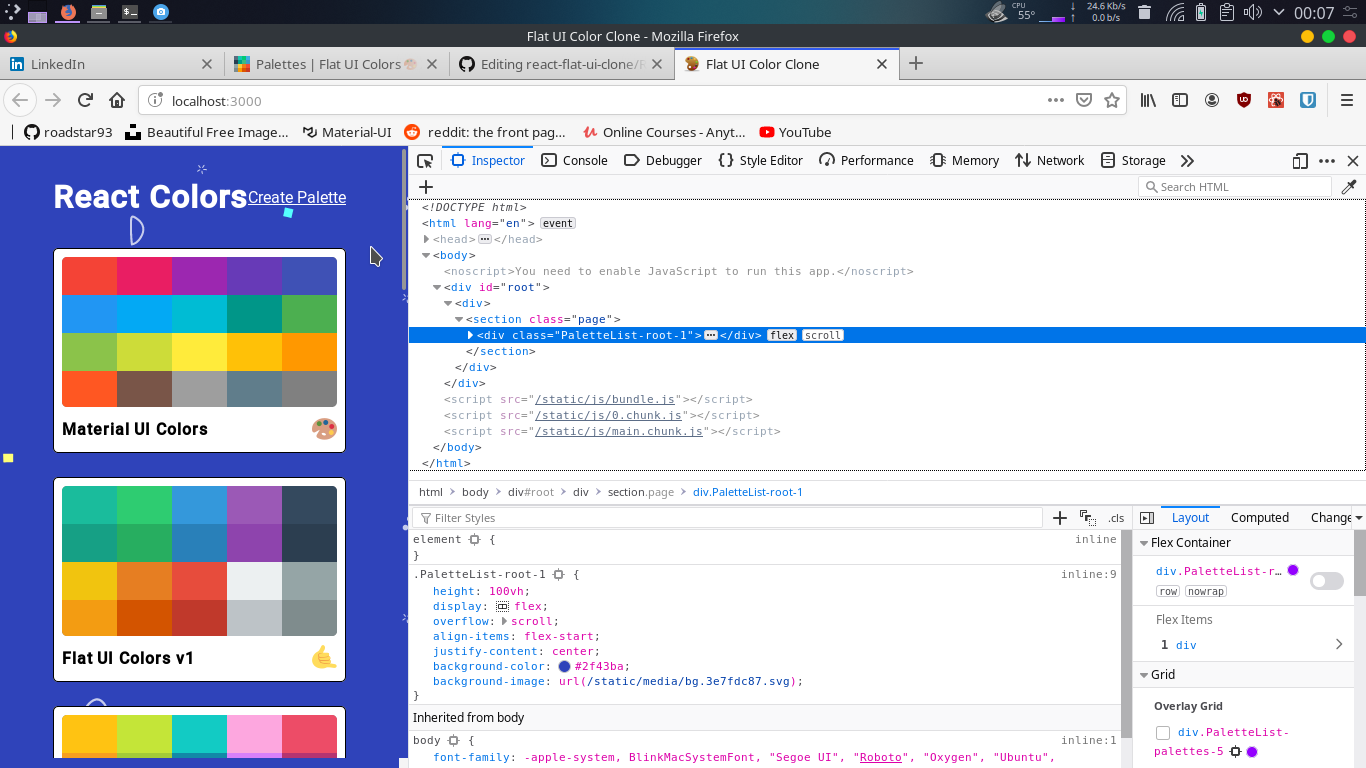Open the Library history and bookmarks
Viewport: 1366px width, 768px height.
(1149, 100)
